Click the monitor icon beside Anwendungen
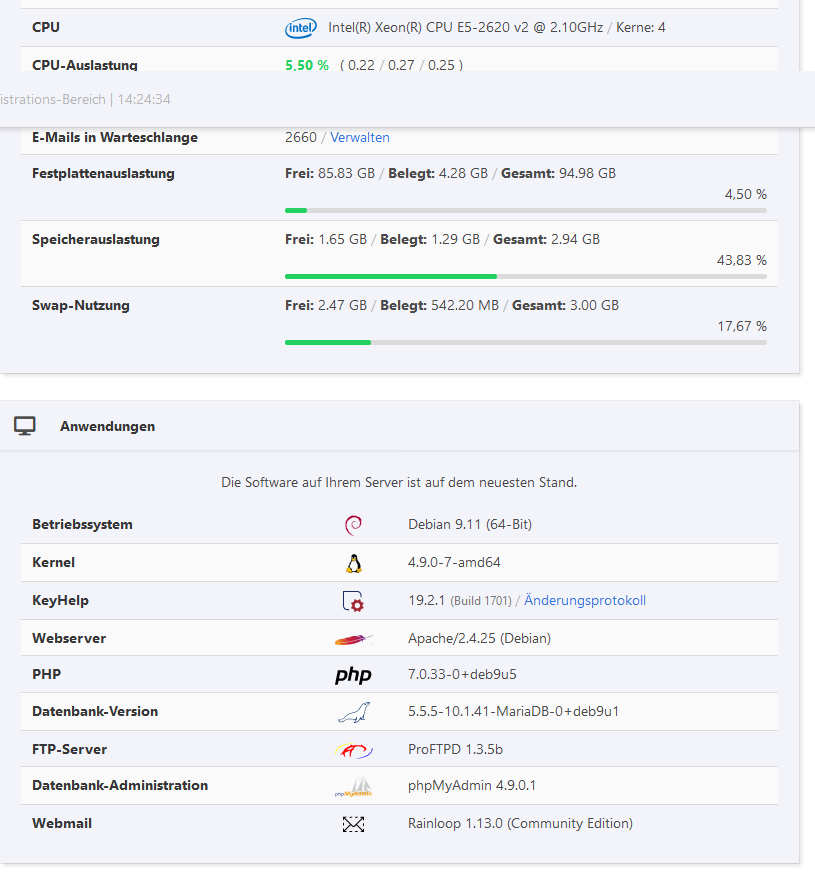 (x=25, y=426)
